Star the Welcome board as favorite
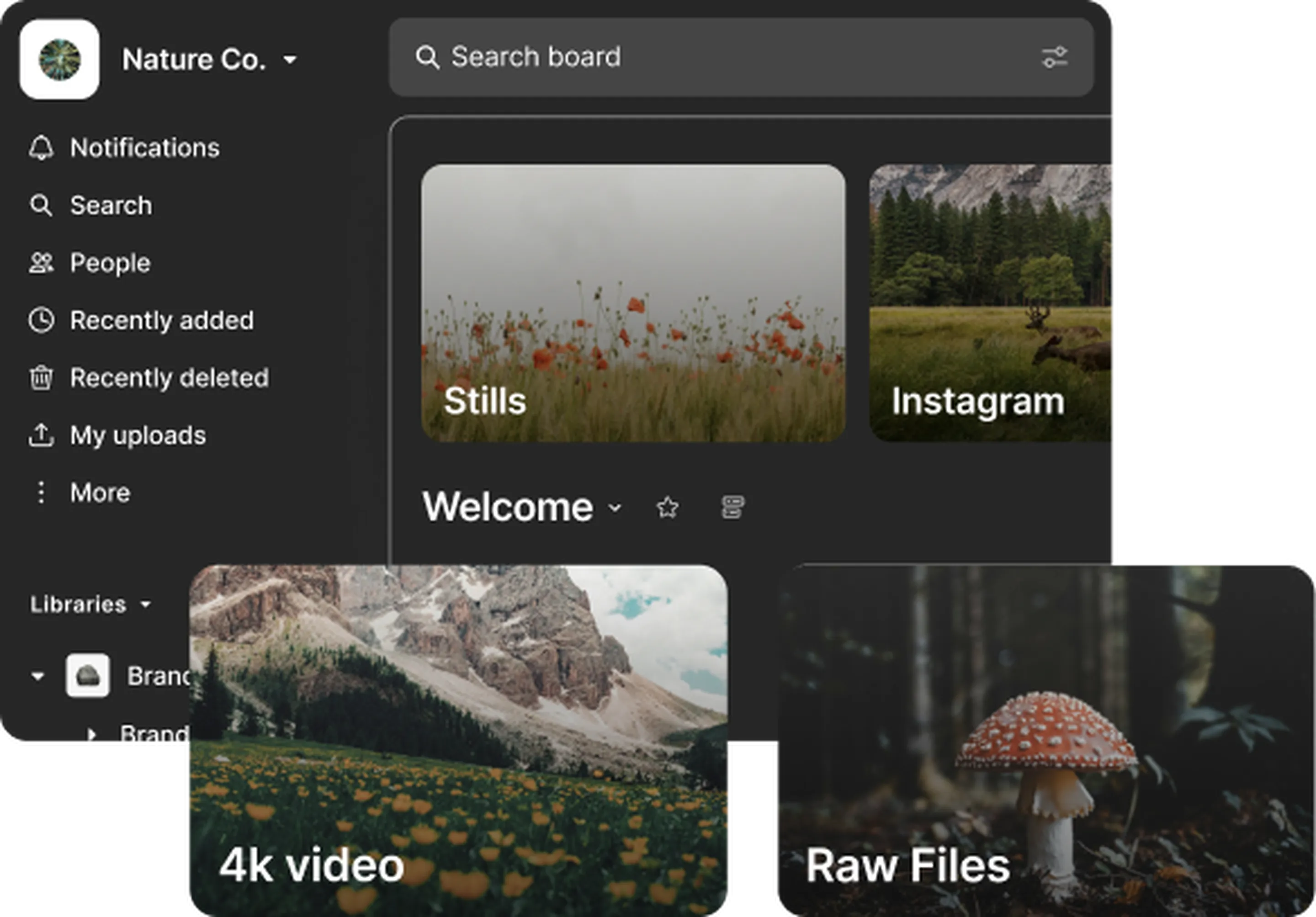 point(668,507)
